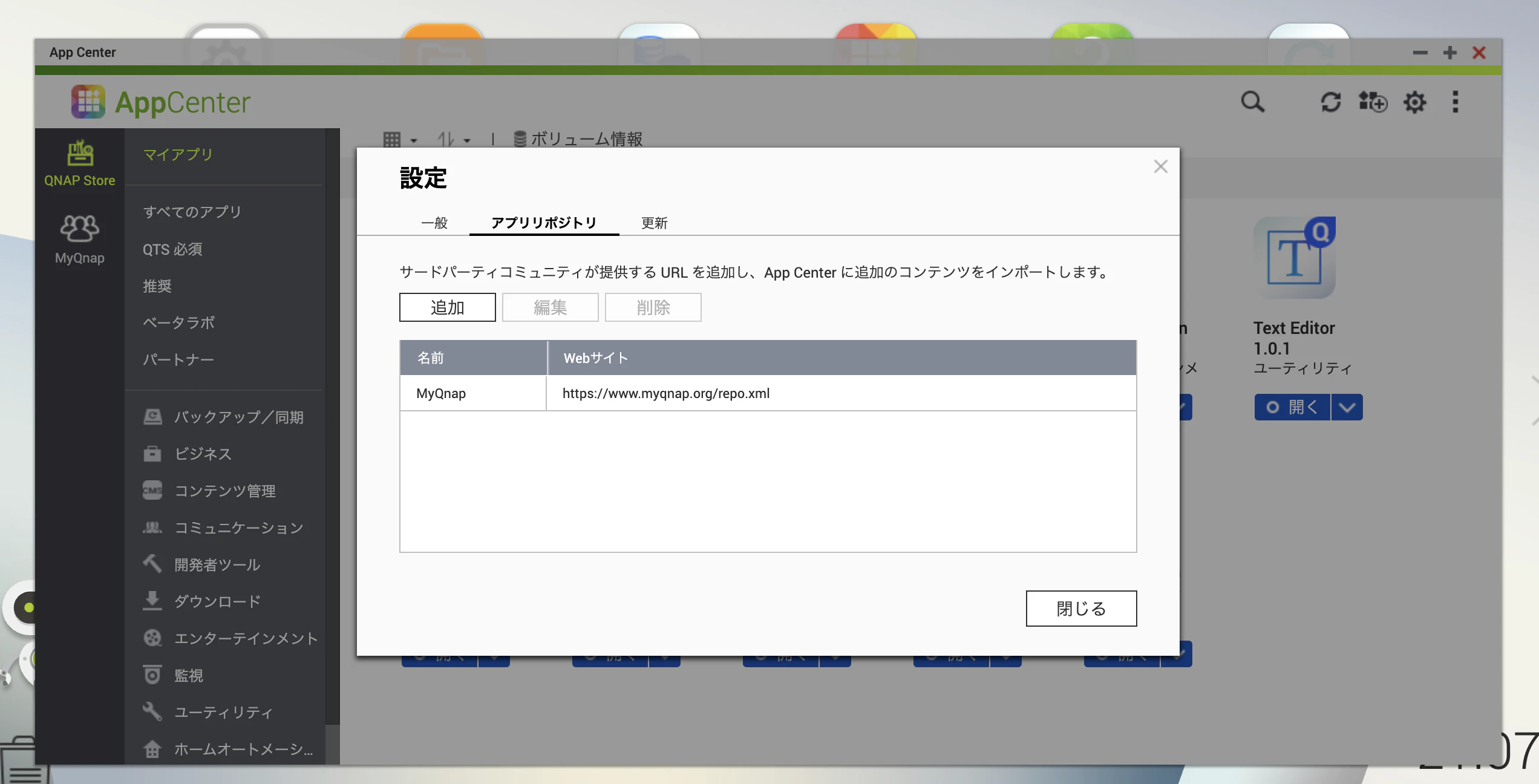Open the search magnifier in App Center
Screen dimensions: 1539x784
tap(1252, 102)
